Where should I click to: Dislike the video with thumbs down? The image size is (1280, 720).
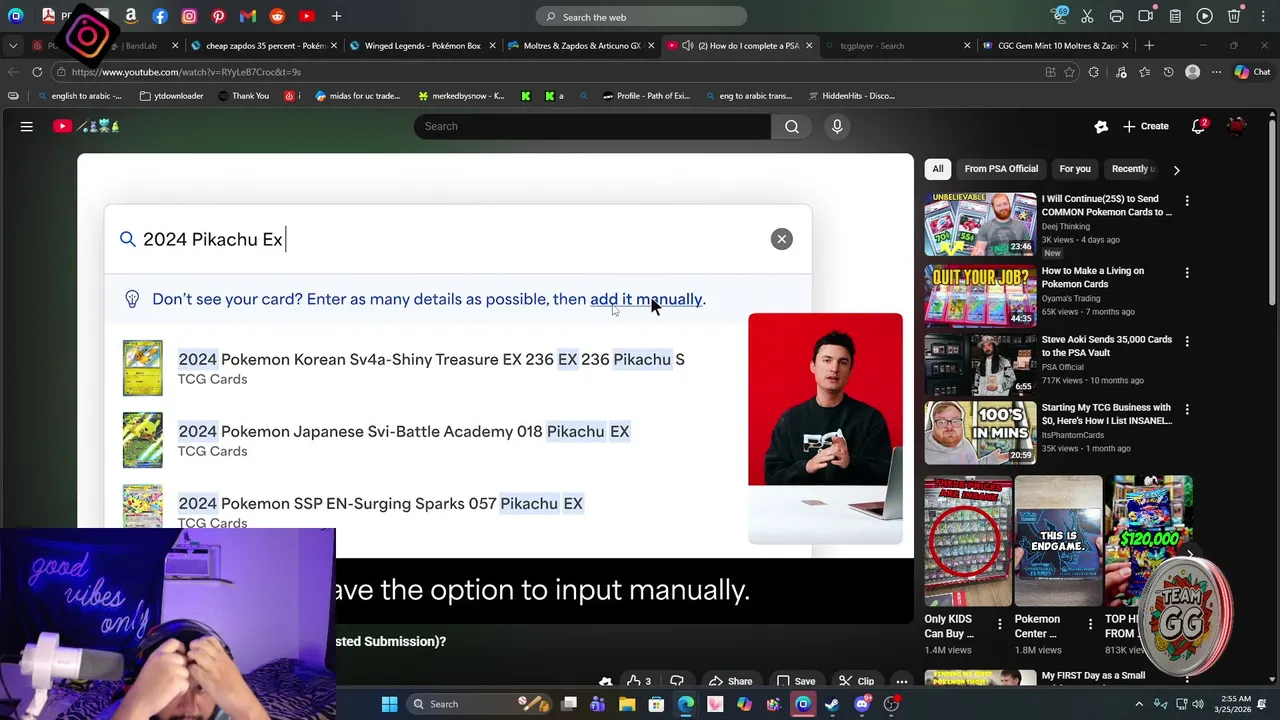click(677, 681)
